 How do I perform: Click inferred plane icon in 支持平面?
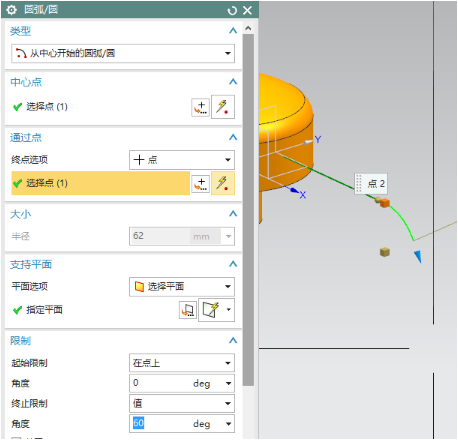pos(211,310)
